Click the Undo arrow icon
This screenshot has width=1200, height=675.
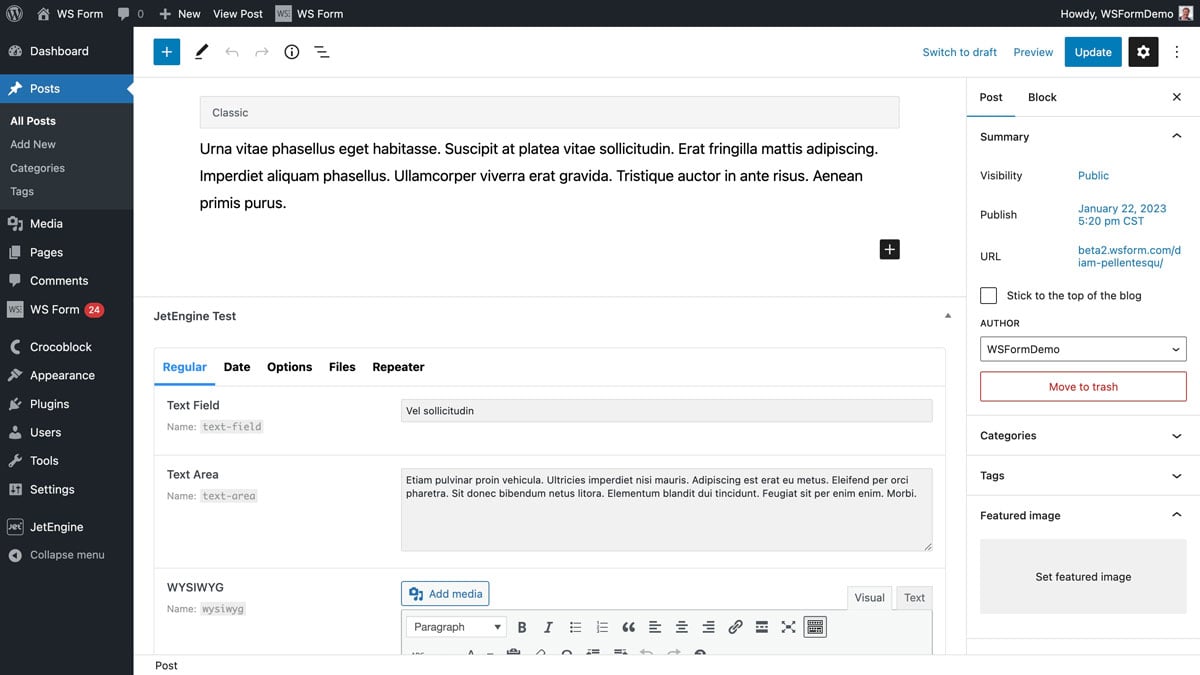232,51
